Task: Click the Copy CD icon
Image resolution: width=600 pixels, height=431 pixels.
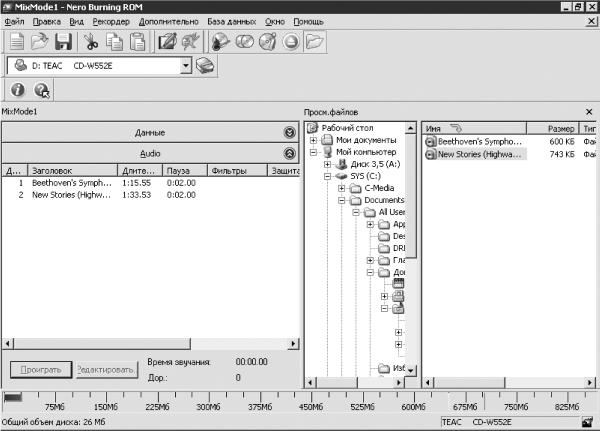Action: pos(244,41)
